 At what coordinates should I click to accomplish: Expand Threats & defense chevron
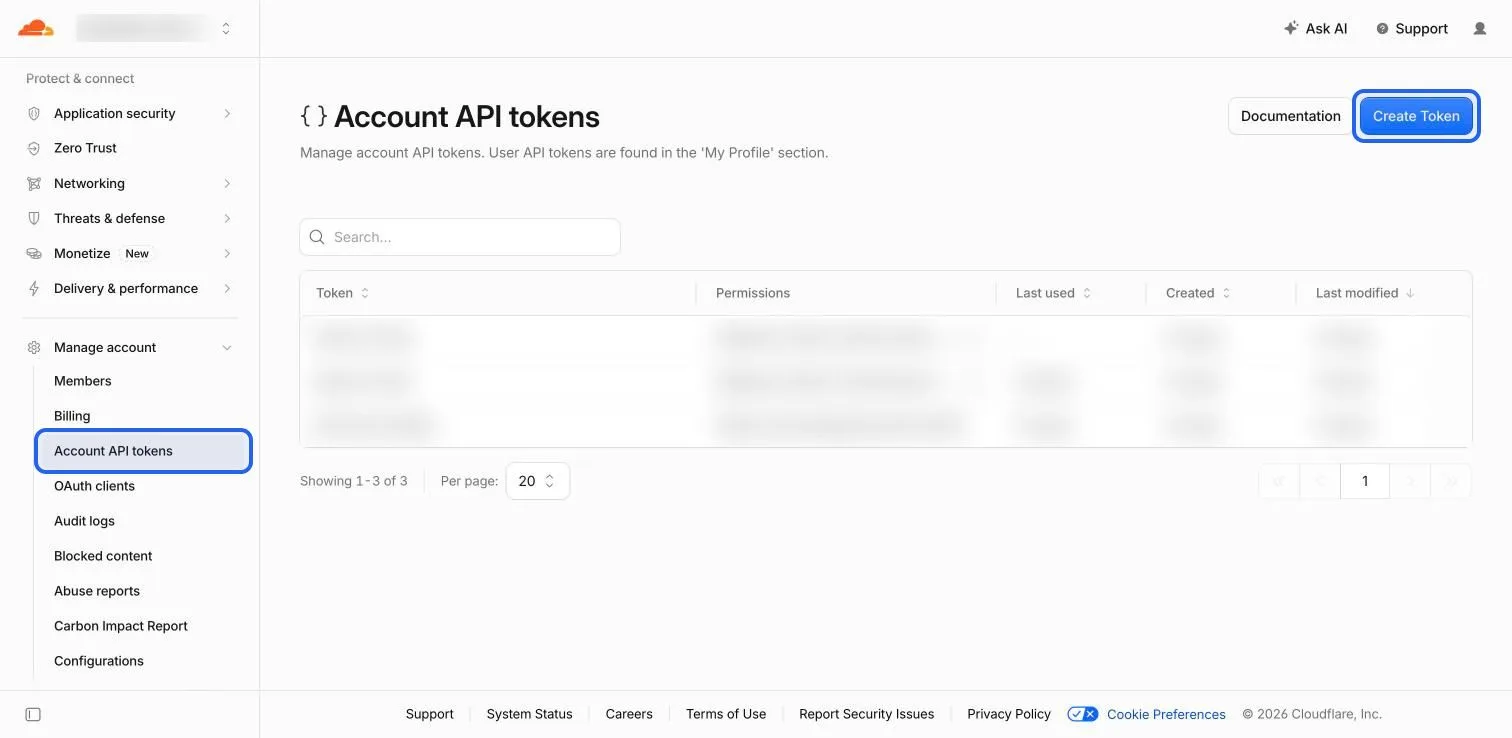227,219
